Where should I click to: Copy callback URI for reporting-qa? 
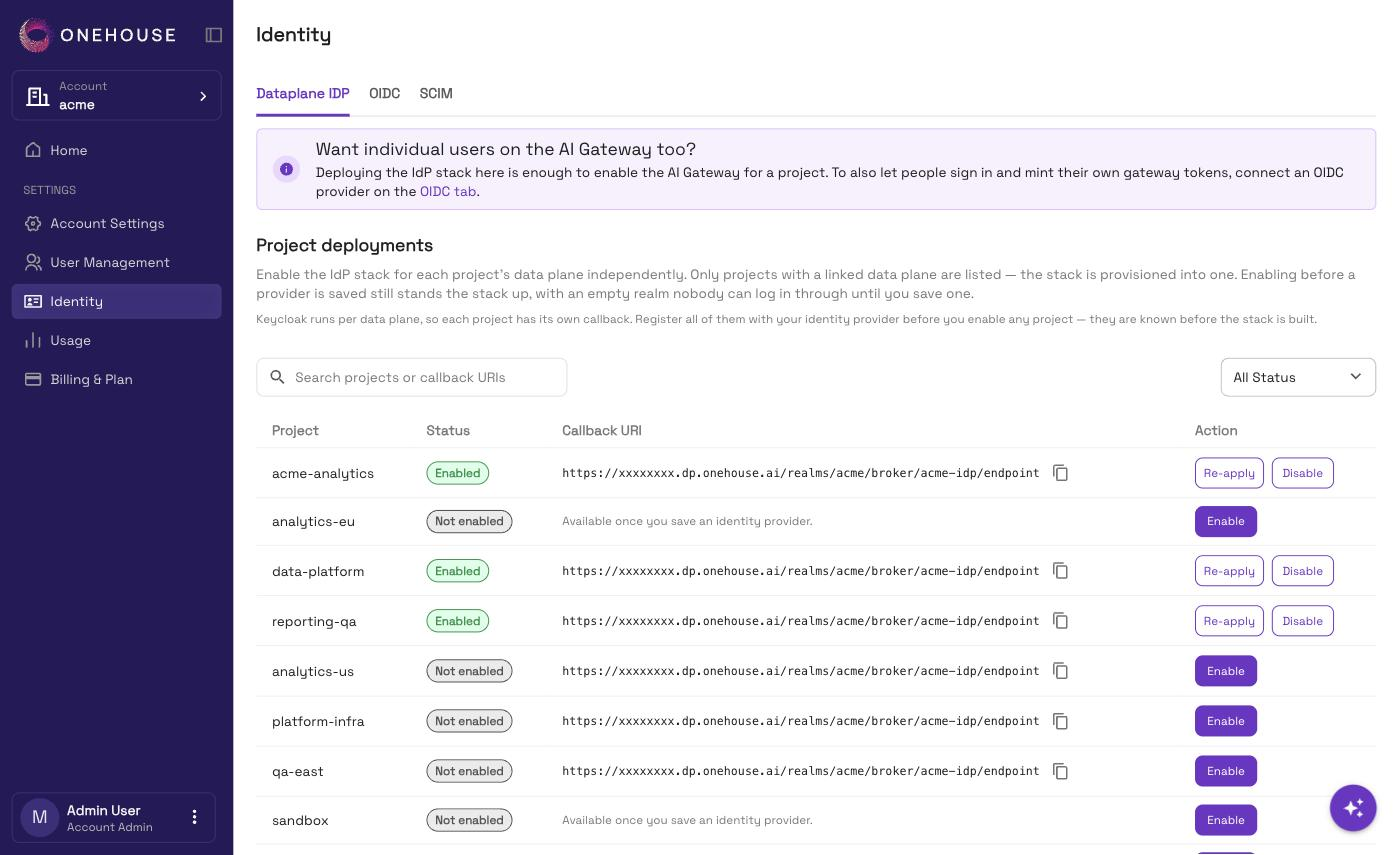pos(1061,621)
